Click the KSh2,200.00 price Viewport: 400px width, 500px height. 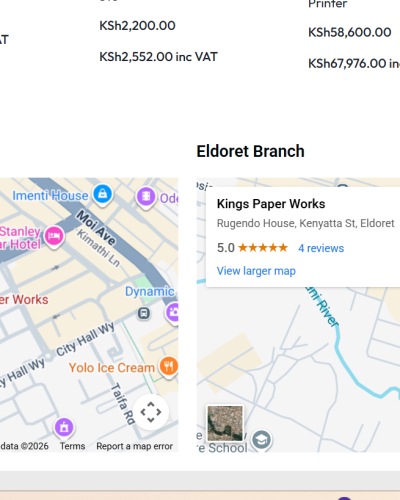click(x=137, y=26)
